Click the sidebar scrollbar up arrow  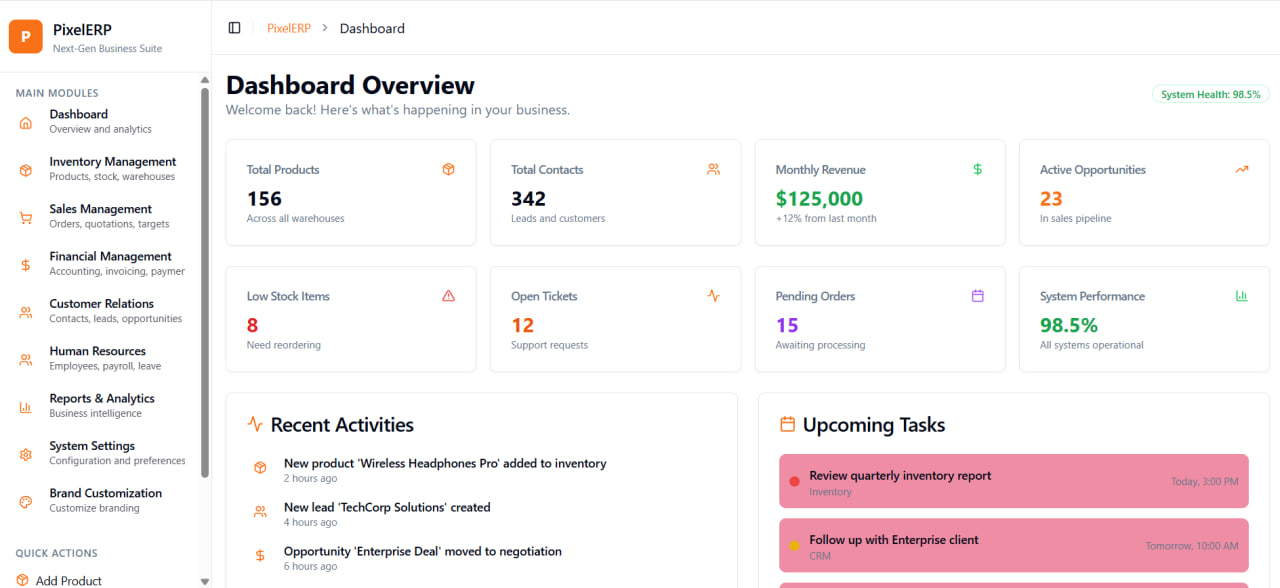point(205,80)
